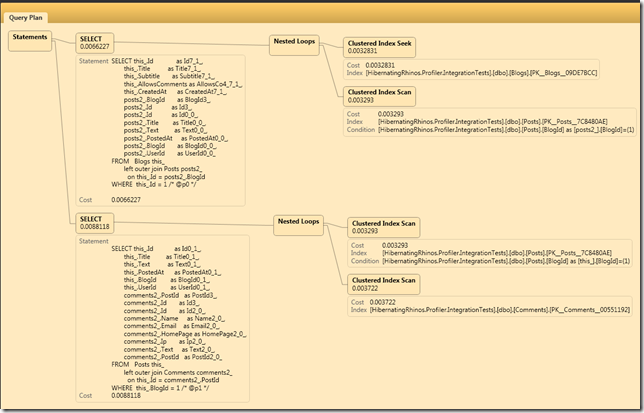Image resolution: width=644 pixels, height=413 pixels.
Task: Click the Cost 0.003722 detail value
Action: click(x=383, y=302)
